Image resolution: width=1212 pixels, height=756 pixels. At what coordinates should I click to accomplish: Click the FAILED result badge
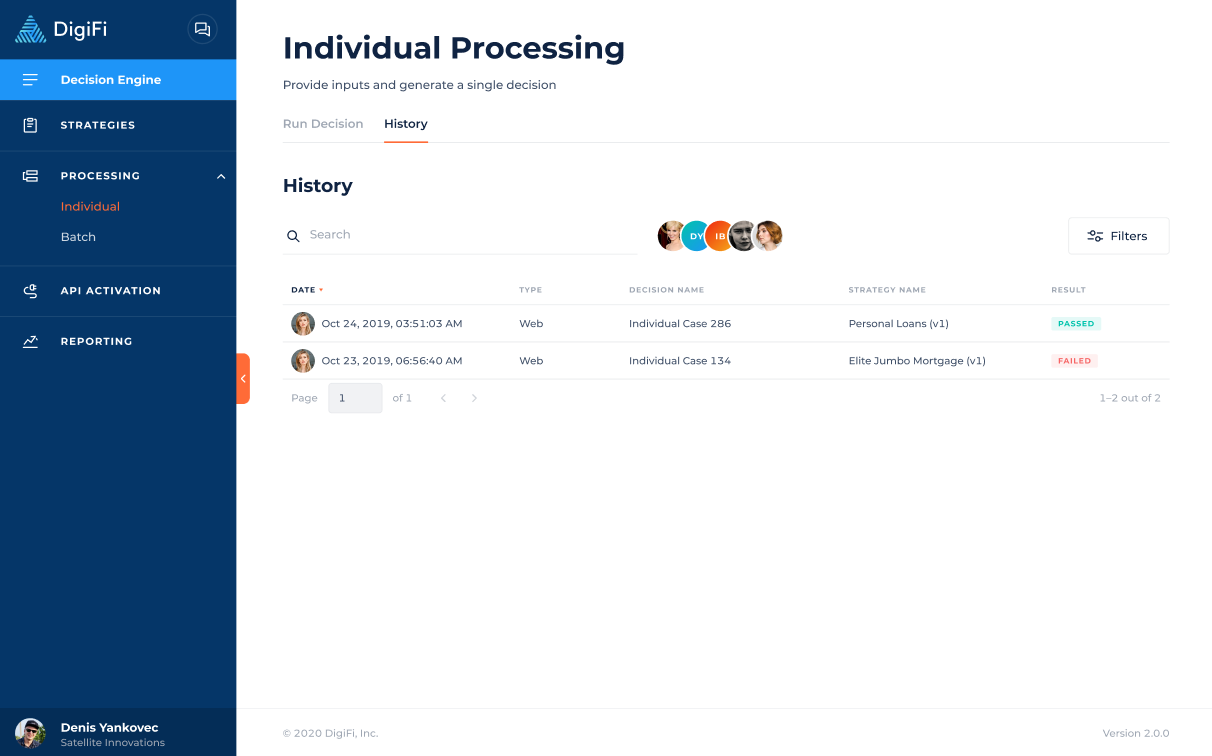[1074, 361]
